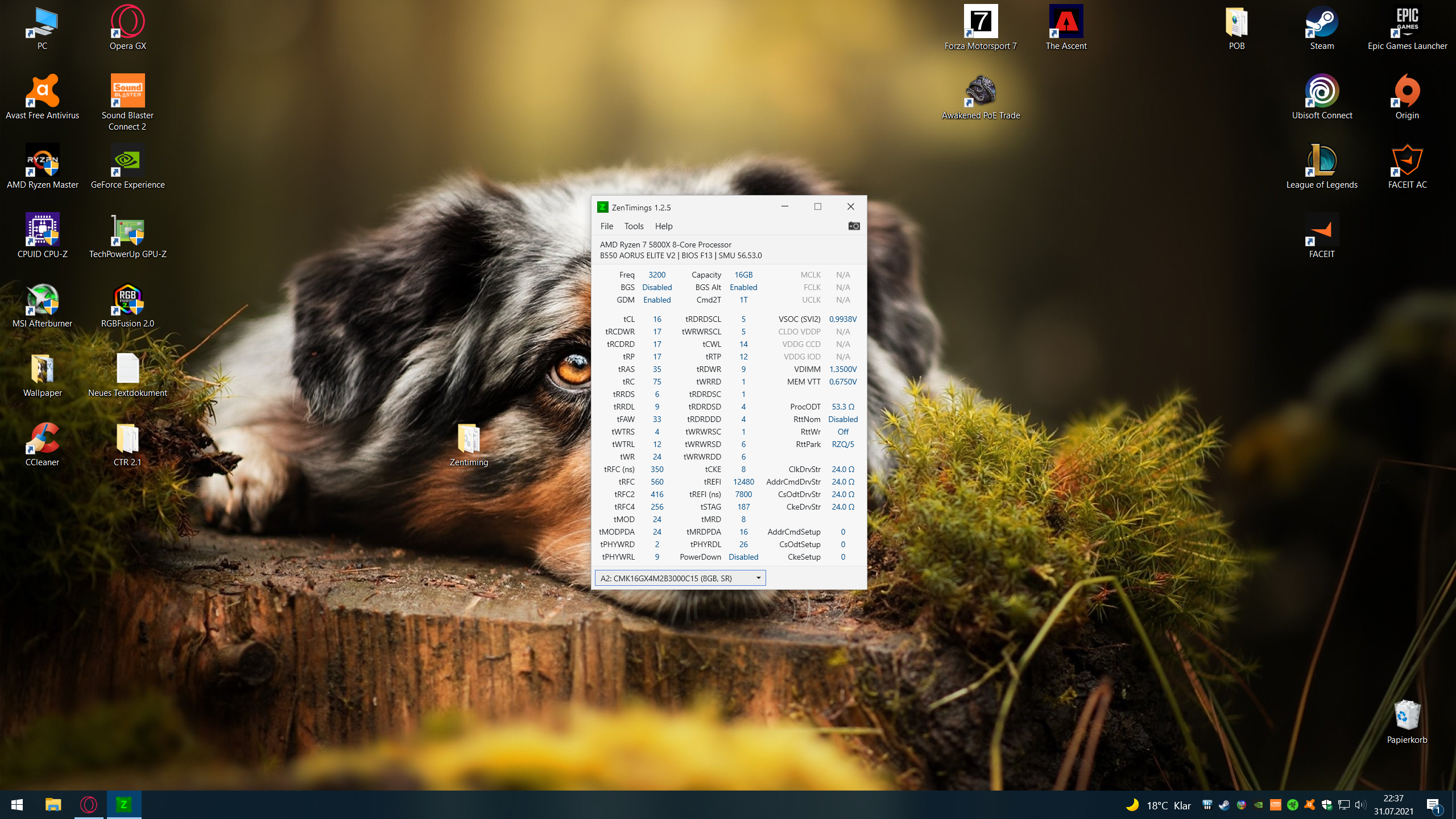The height and width of the screenshot is (819, 1456).
Task: Open Opera GX from the taskbar
Action: [89, 804]
